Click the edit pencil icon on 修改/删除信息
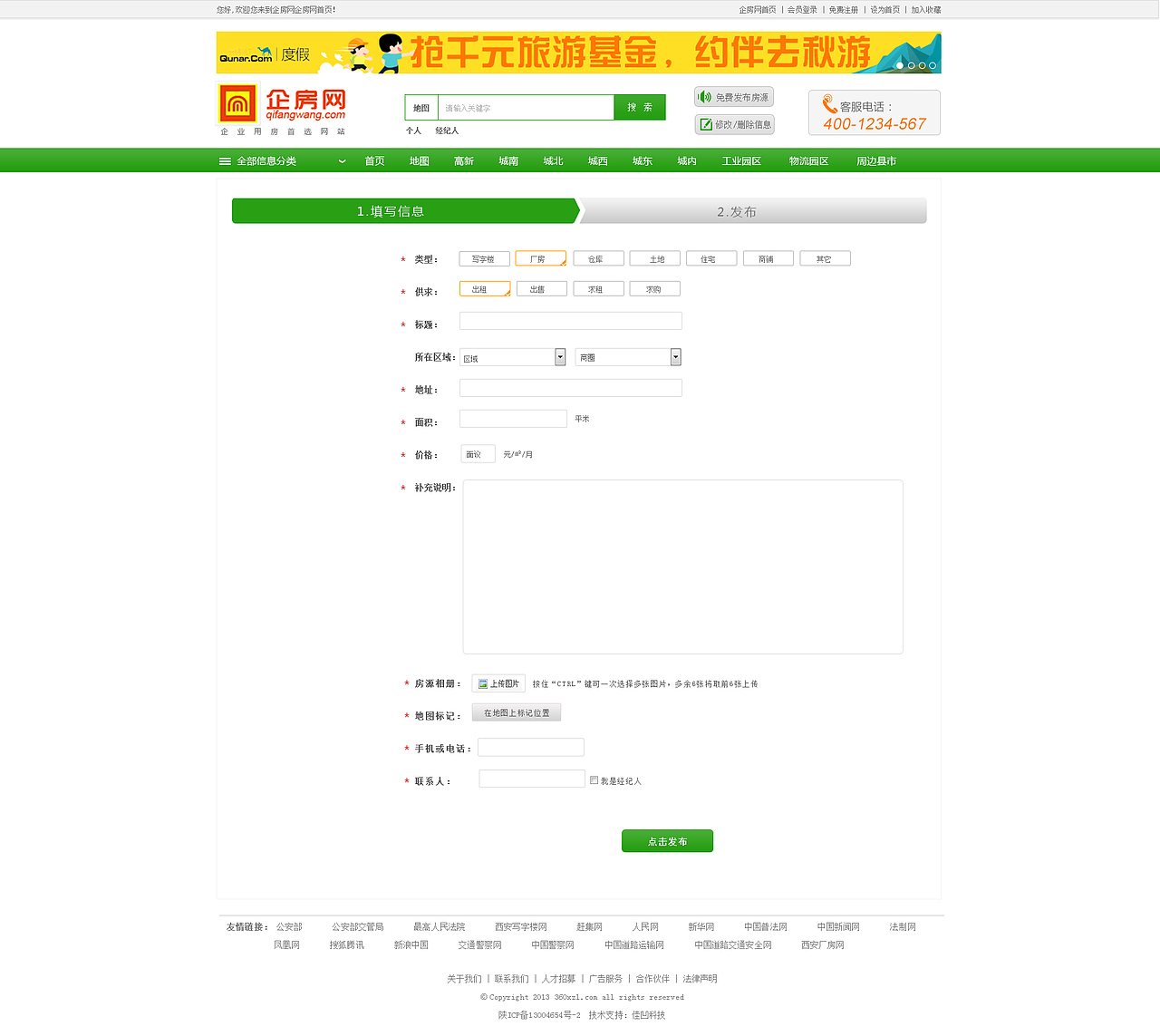 click(706, 124)
